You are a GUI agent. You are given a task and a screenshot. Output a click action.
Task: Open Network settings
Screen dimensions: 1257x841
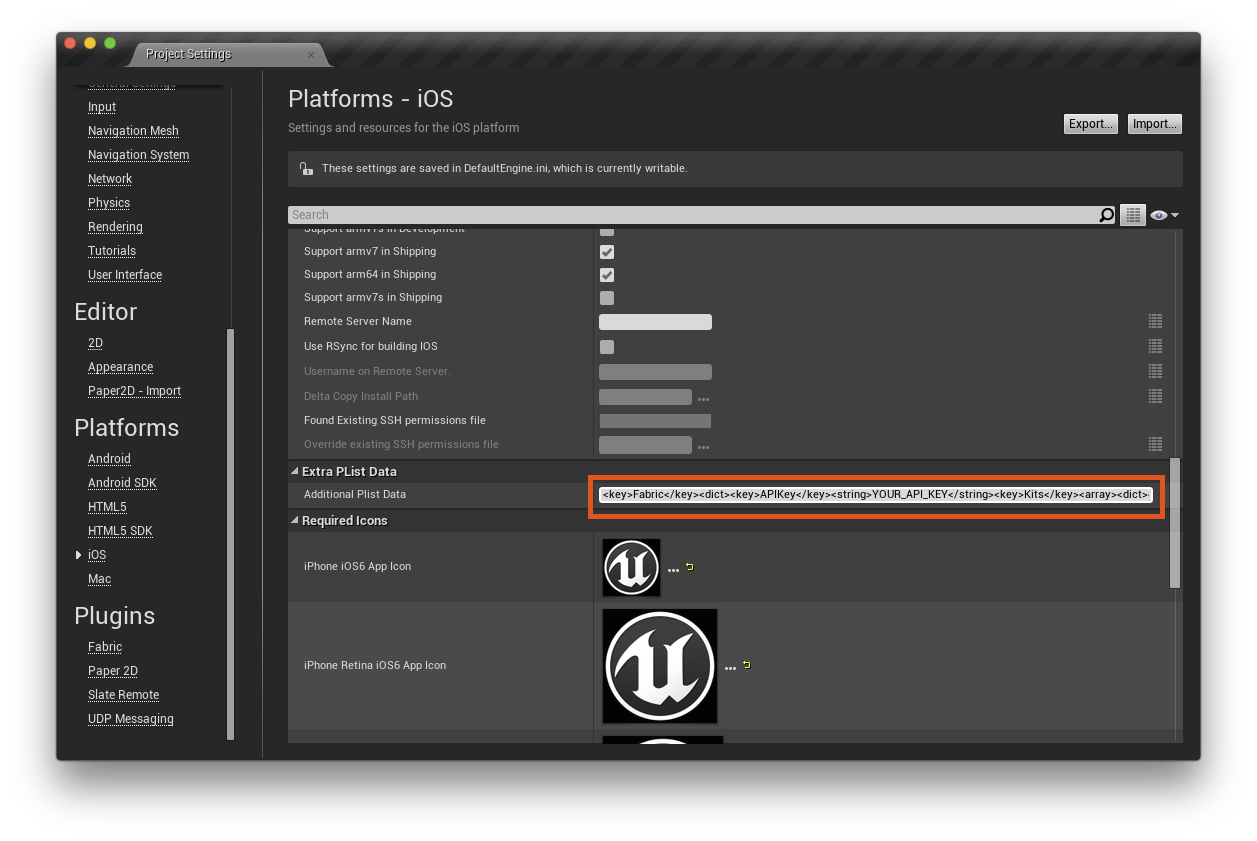pyautogui.click(x=110, y=179)
